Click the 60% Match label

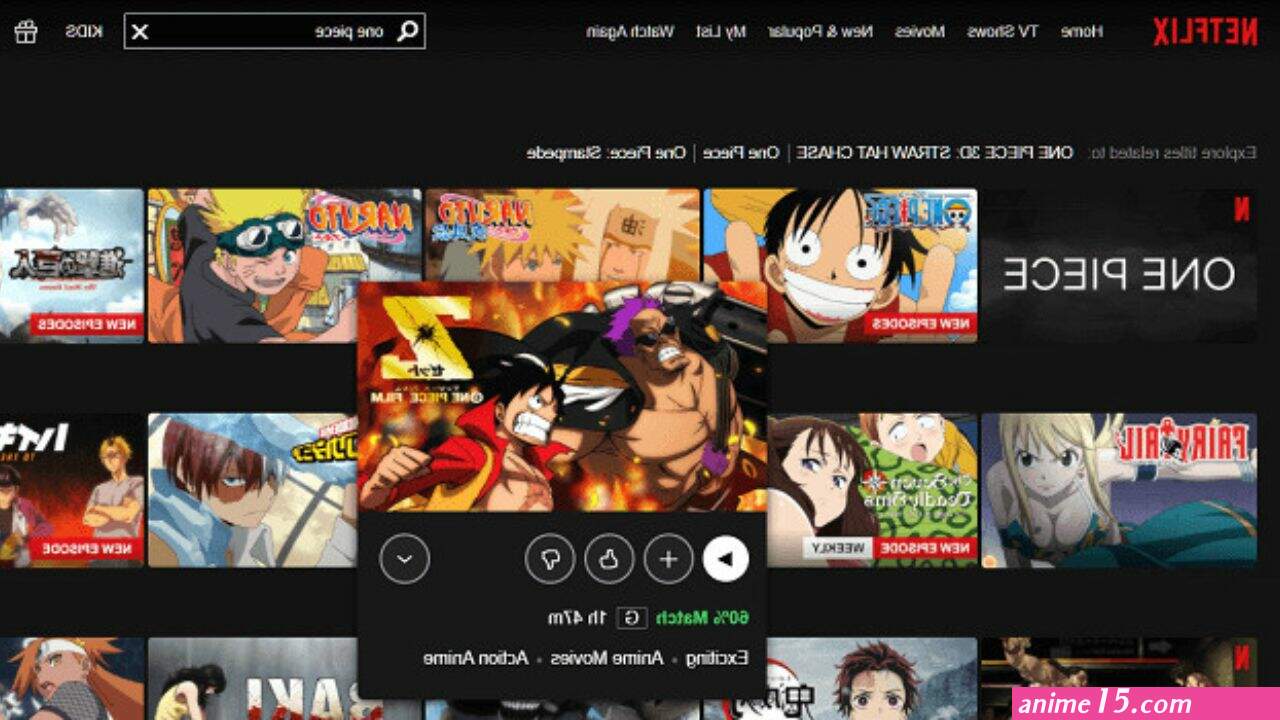pyautogui.click(x=702, y=619)
